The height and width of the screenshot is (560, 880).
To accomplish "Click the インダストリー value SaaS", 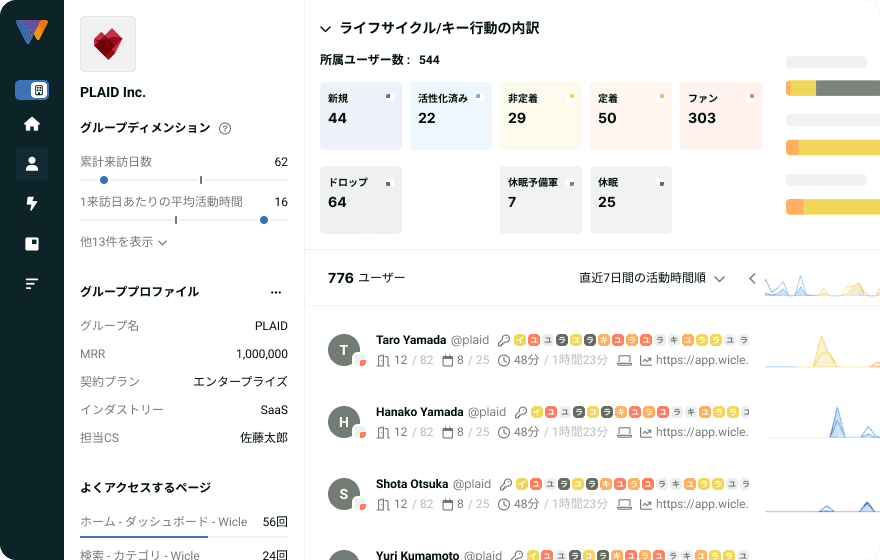I will tap(274, 410).
